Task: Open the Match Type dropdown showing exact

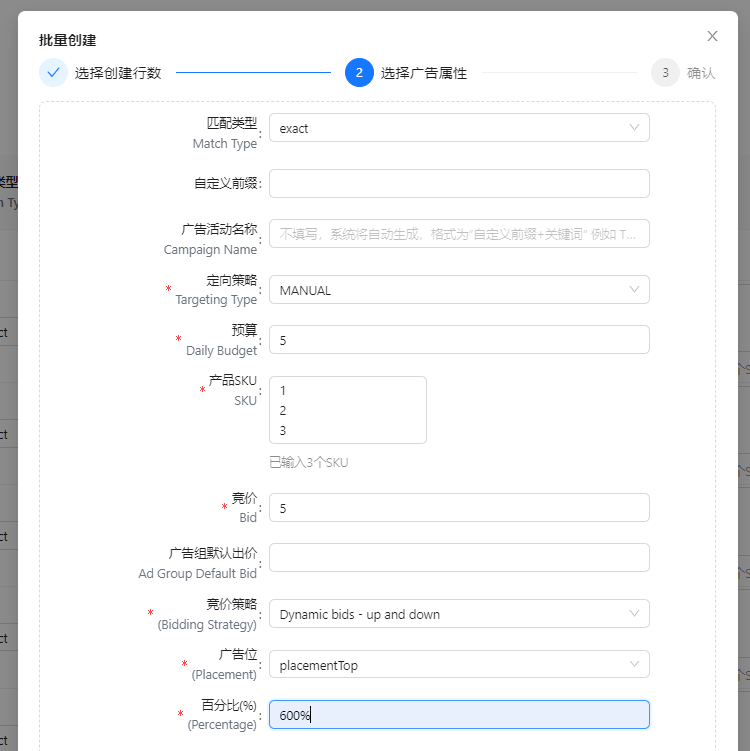Action: [459, 128]
